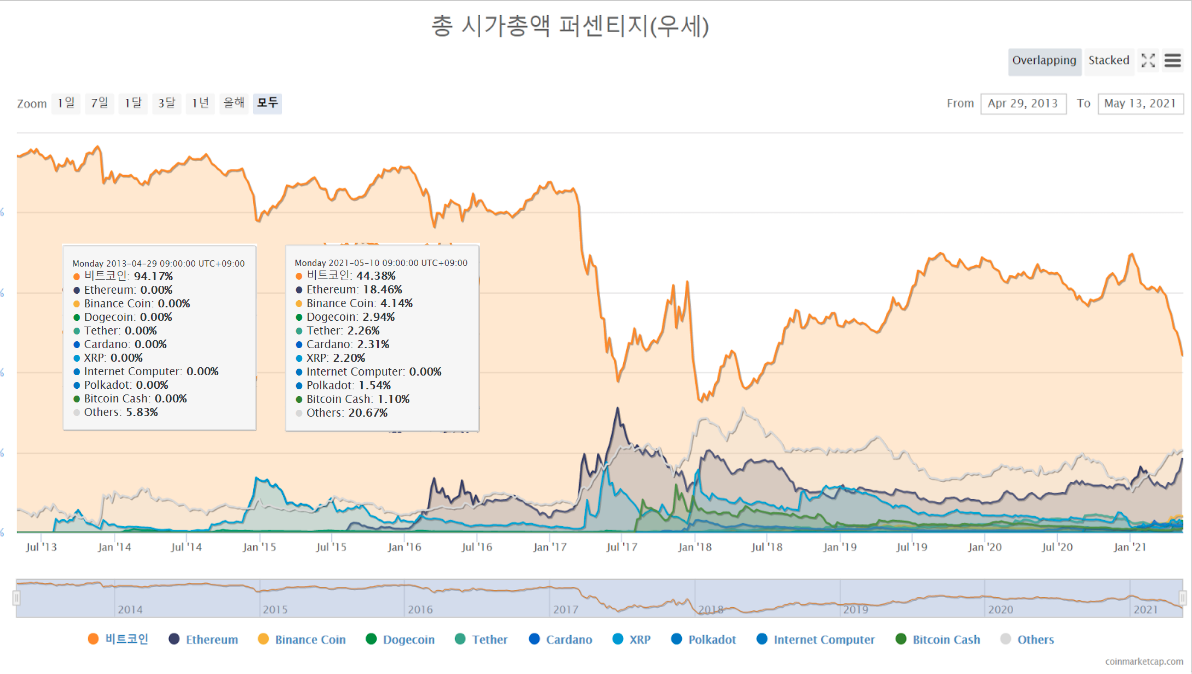Click the Tether legend marker
Viewport: 1192px width, 674px height.
pos(460,639)
